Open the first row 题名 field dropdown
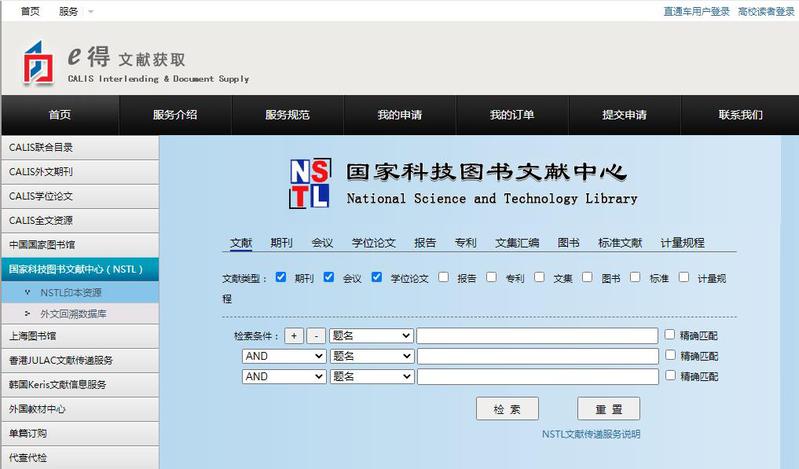This screenshot has height=469, width=799. tap(372, 336)
